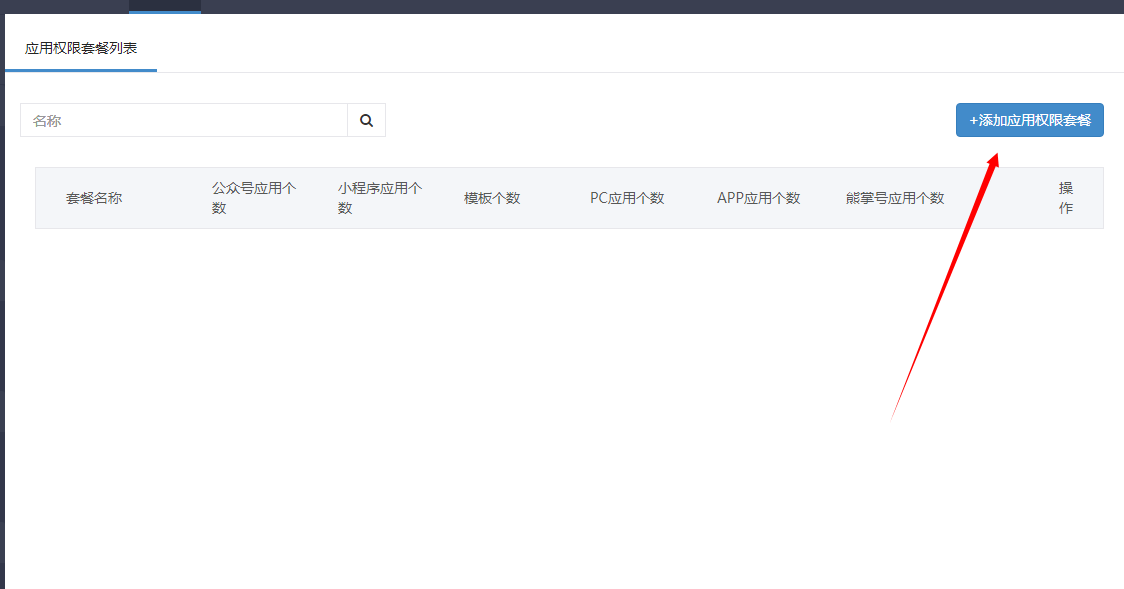Select the 公众号应用个数 column header
Image resolution: width=1124 pixels, height=589 pixels.
pyautogui.click(x=254, y=198)
